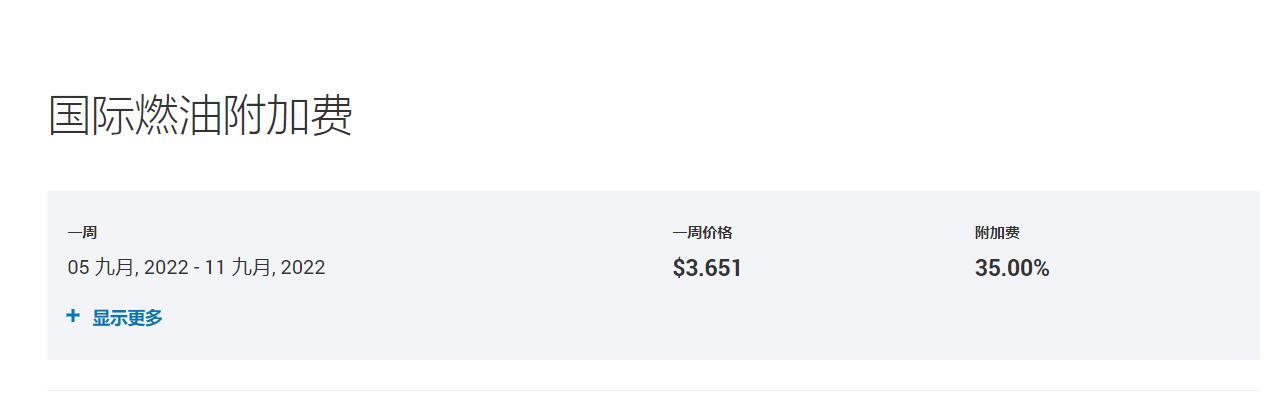Click the 国际燃油附加费 page heading
The width and height of the screenshot is (1274, 393).
[x=200, y=116]
